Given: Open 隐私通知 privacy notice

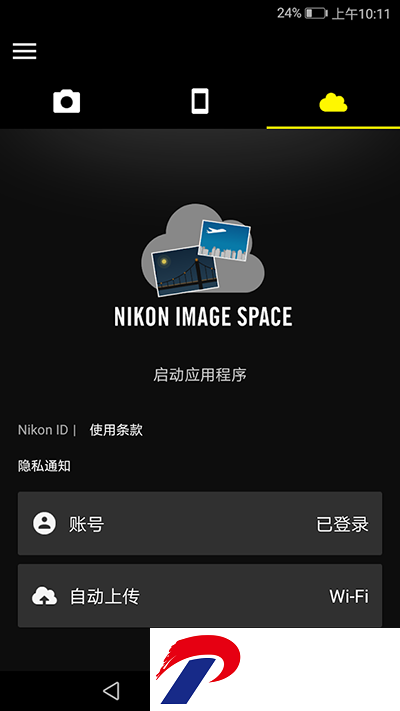Looking at the screenshot, I should pos(44,466).
